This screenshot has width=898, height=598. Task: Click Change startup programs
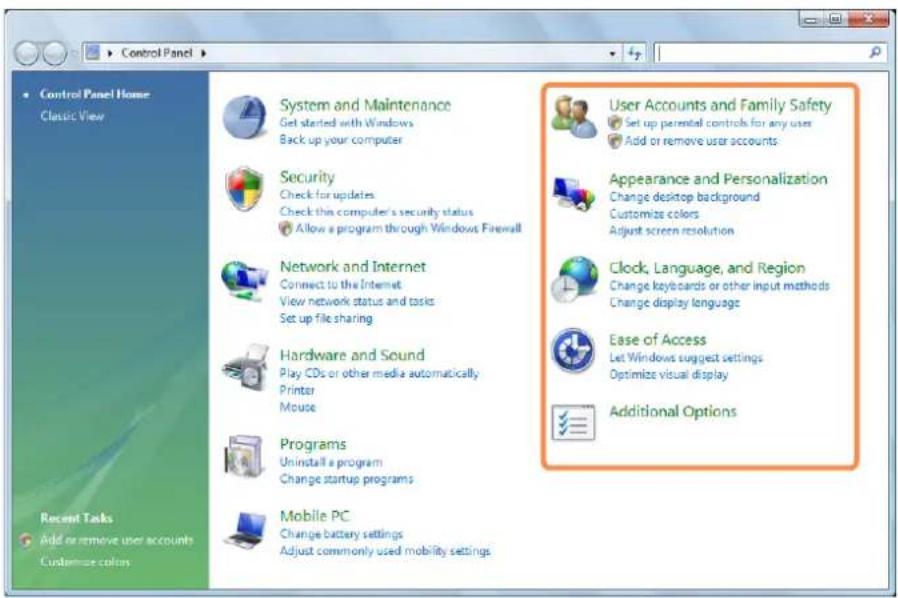[x=346, y=479]
